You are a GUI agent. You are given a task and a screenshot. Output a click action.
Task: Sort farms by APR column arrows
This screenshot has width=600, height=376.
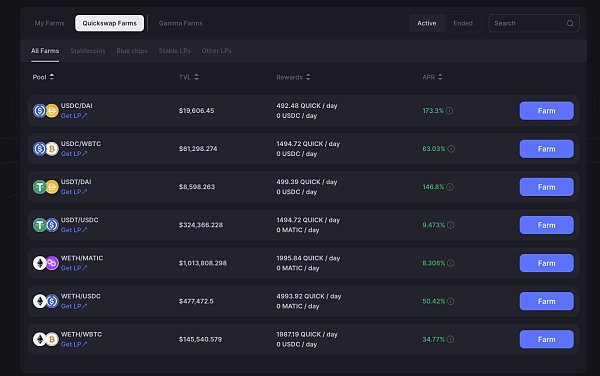[x=440, y=77]
